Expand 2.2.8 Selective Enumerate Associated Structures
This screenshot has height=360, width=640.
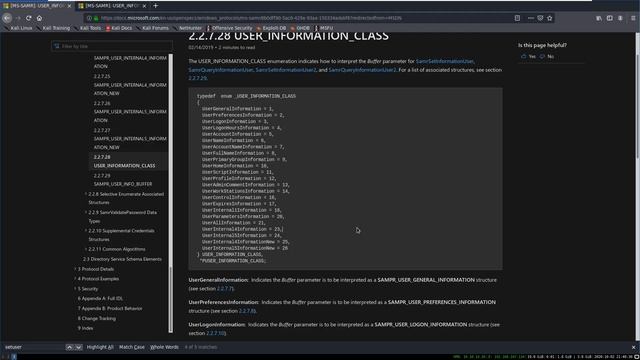tap(126, 198)
